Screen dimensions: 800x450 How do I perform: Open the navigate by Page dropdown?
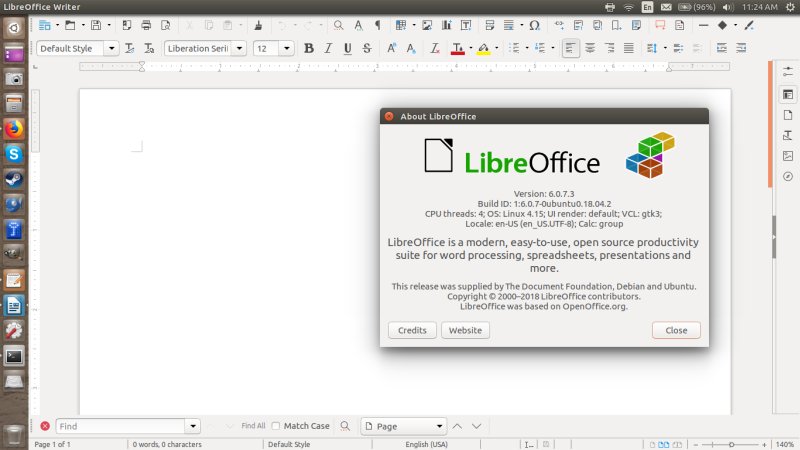point(404,426)
